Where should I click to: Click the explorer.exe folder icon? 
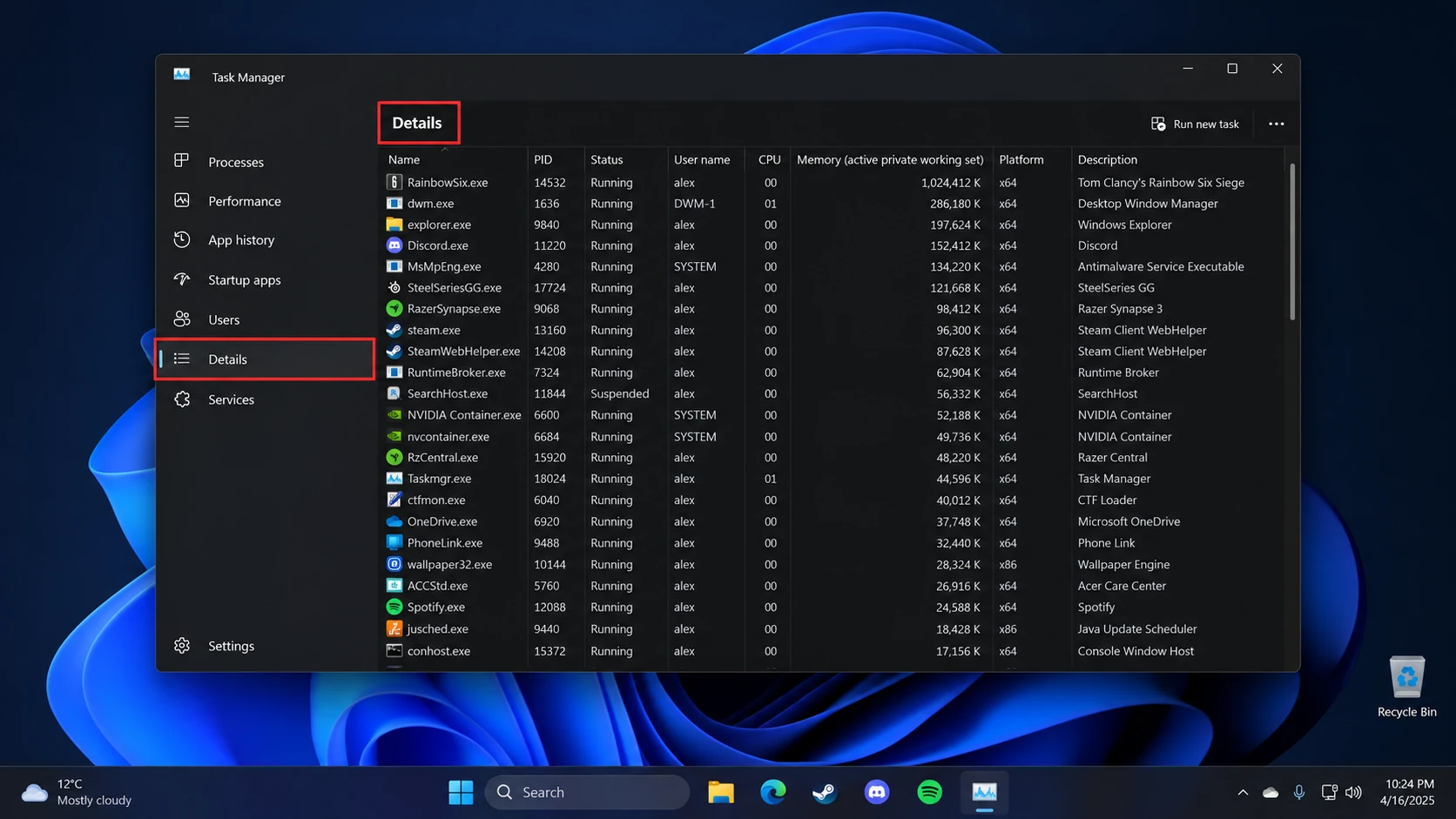[394, 224]
